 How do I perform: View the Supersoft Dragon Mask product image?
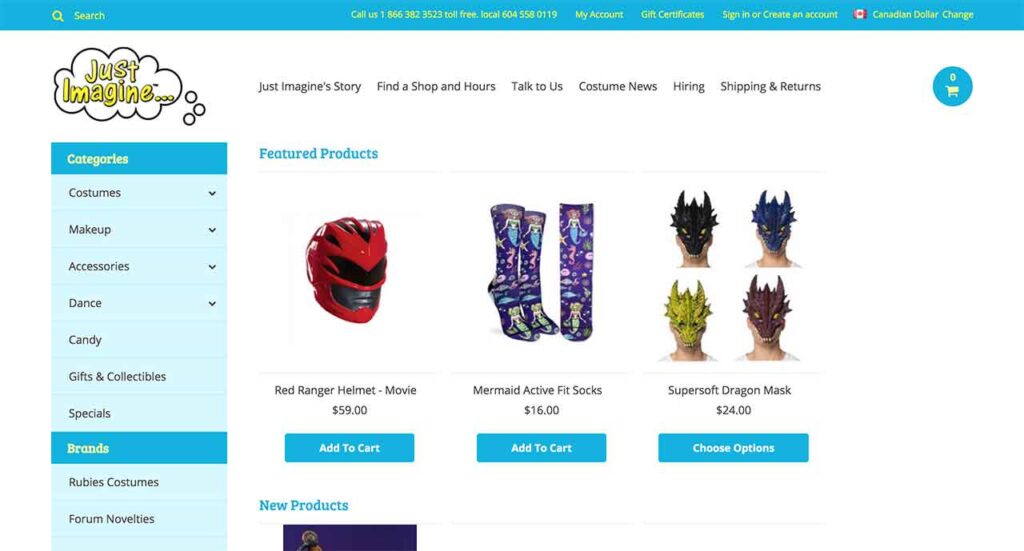[x=733, y=274]
